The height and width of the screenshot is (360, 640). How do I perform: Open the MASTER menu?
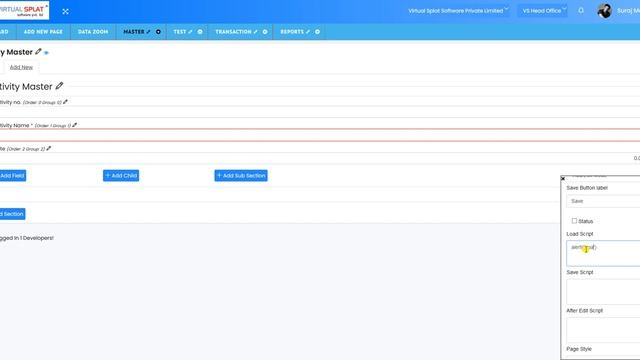pos(134,32)
